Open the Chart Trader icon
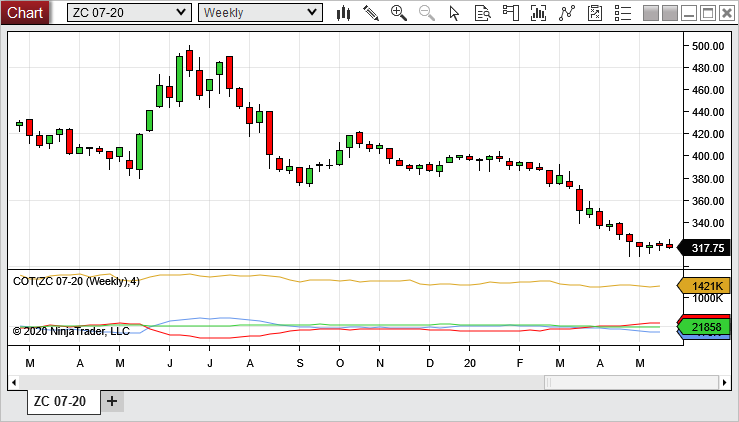This screenshot has width=739, height=422. pos(511,13)
